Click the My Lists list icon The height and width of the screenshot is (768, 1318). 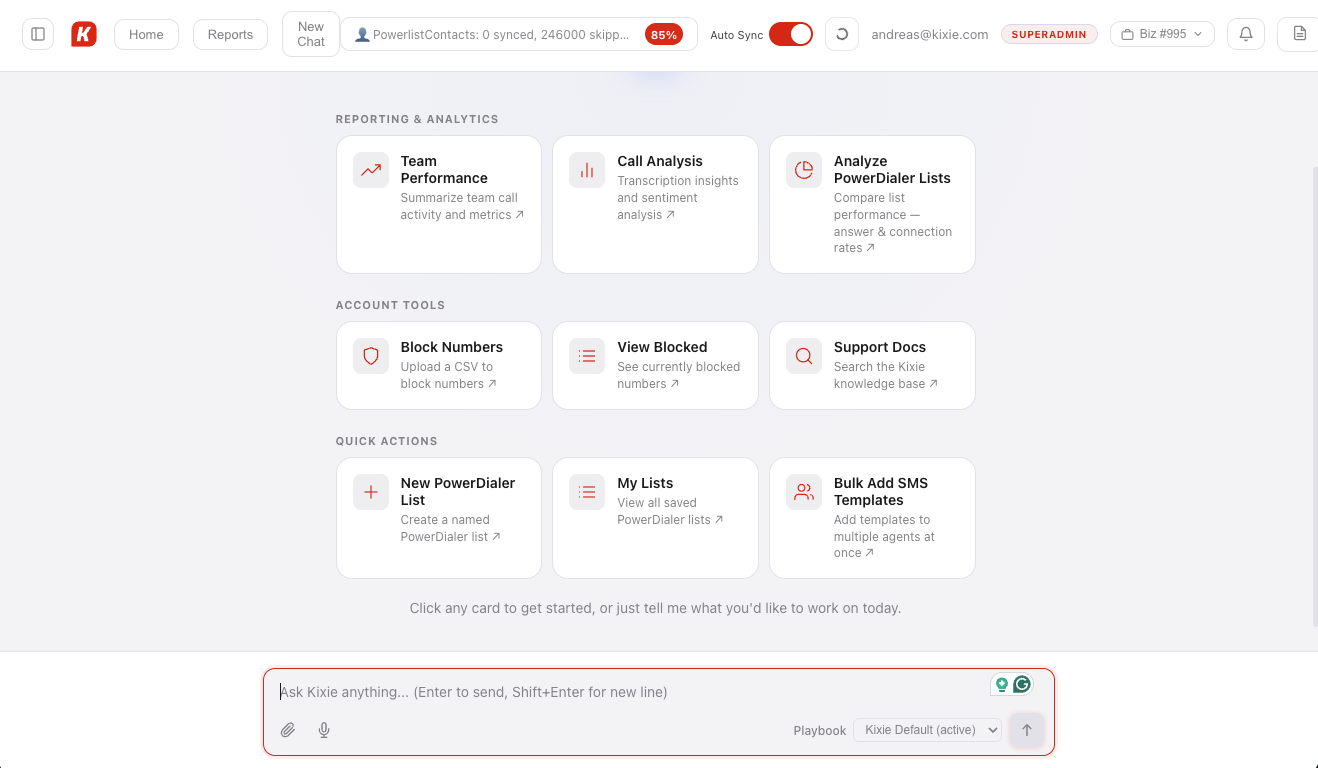[x=587, y=492]
